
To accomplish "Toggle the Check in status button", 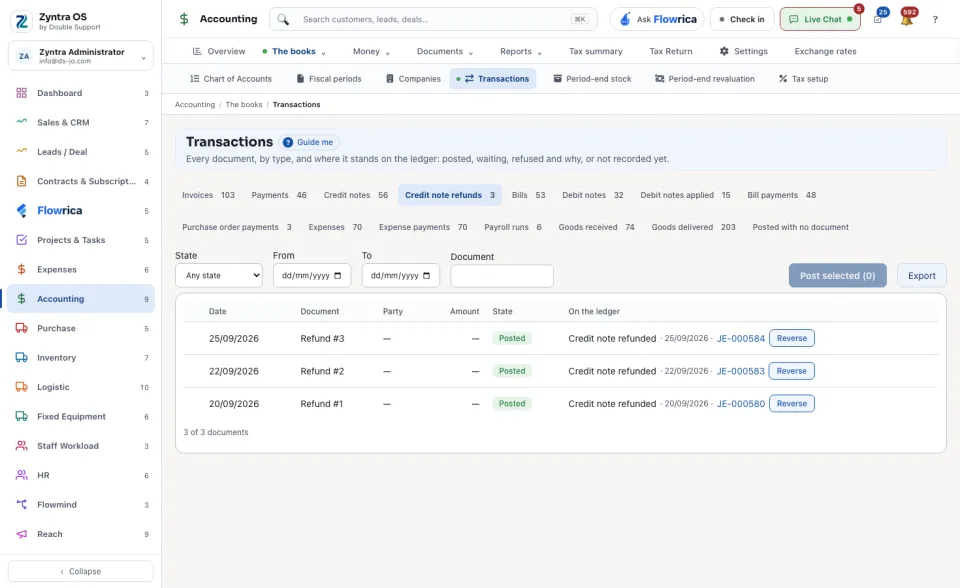I will pyautogui.click(x=742, y=20).
